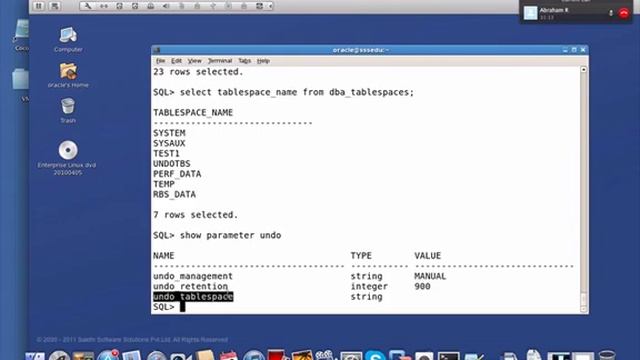The width and height of the screenshot is (640, 360).
Task: Click the TYPE column header
Action: [361, 256]
